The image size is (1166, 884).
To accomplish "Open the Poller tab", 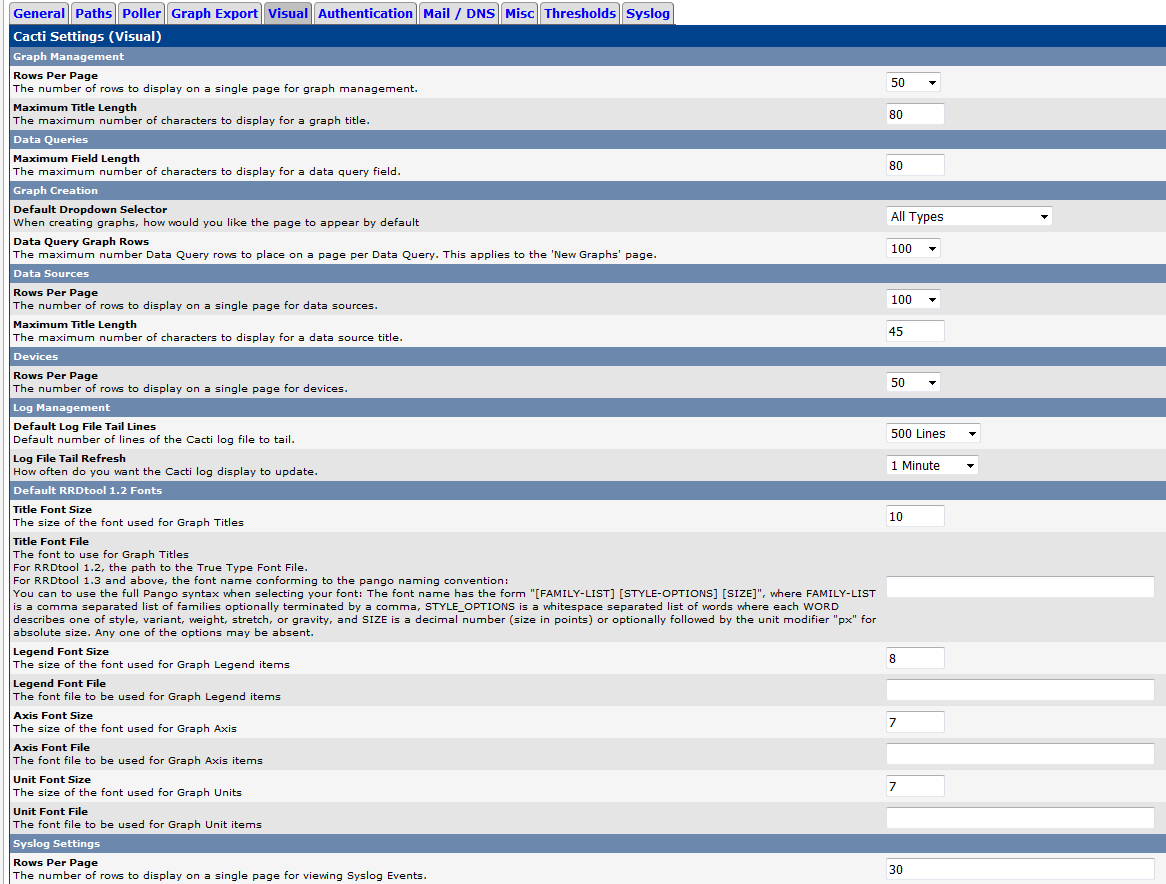I will click(x=141, y=14).
